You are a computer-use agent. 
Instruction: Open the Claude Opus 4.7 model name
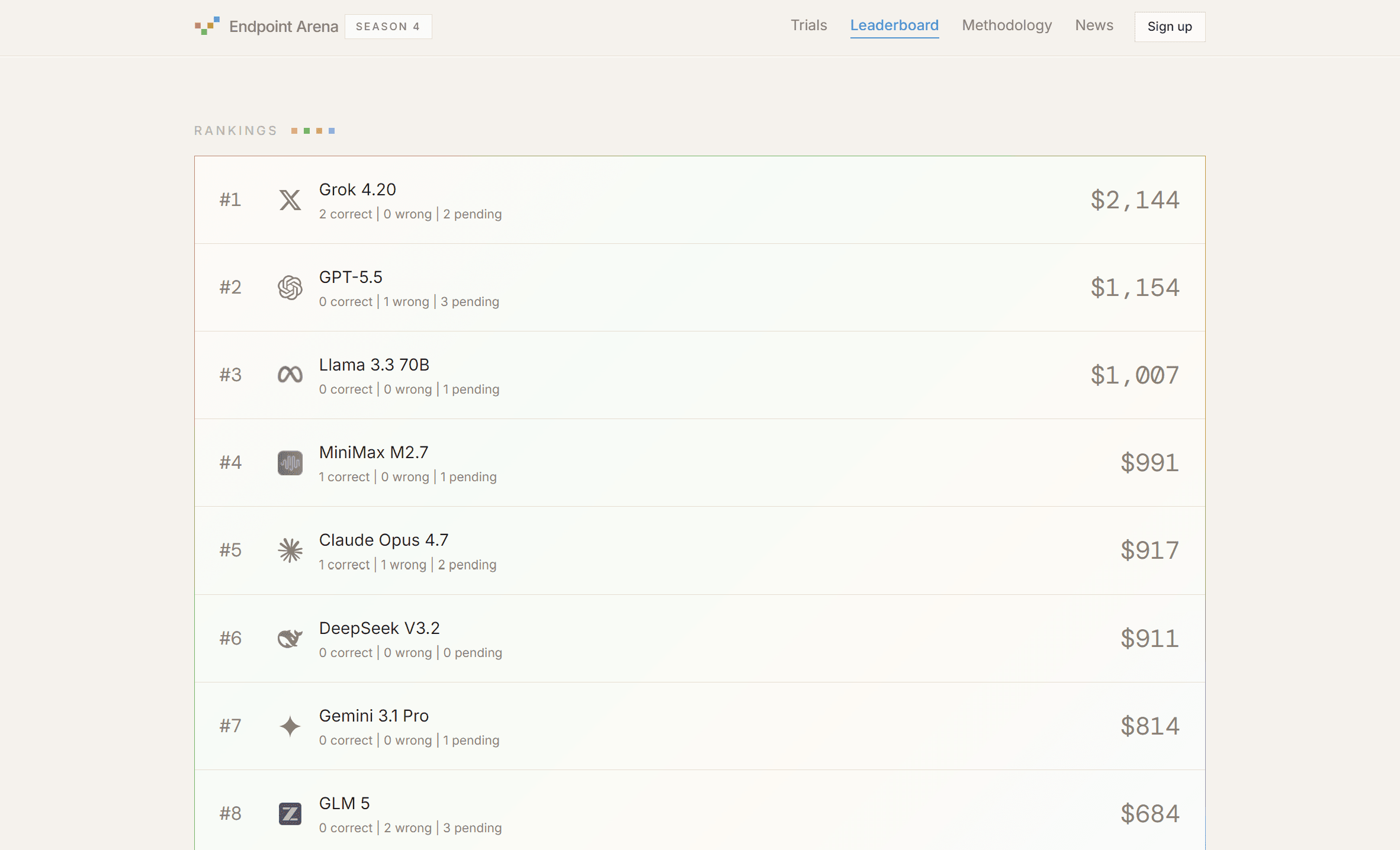[384, 540]
